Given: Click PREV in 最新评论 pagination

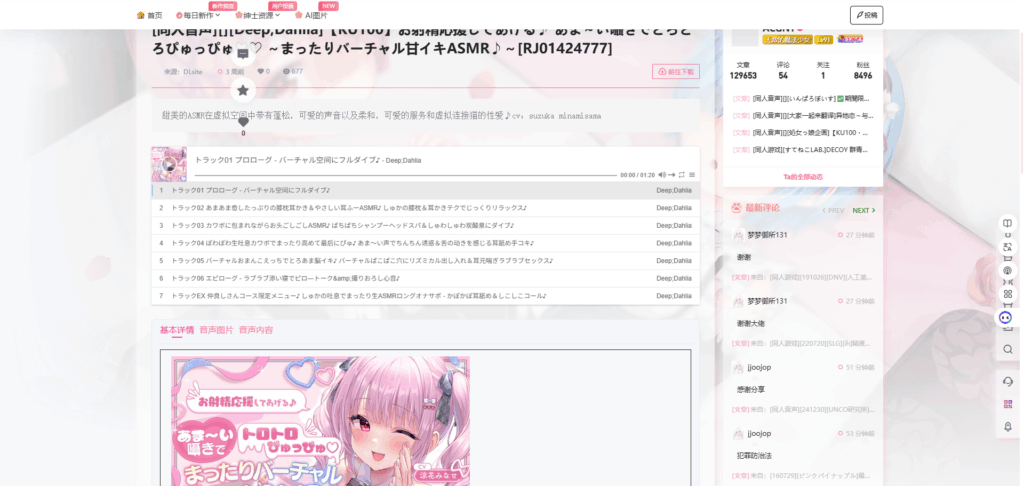Looking at the screenshot, I should point(833,210).
